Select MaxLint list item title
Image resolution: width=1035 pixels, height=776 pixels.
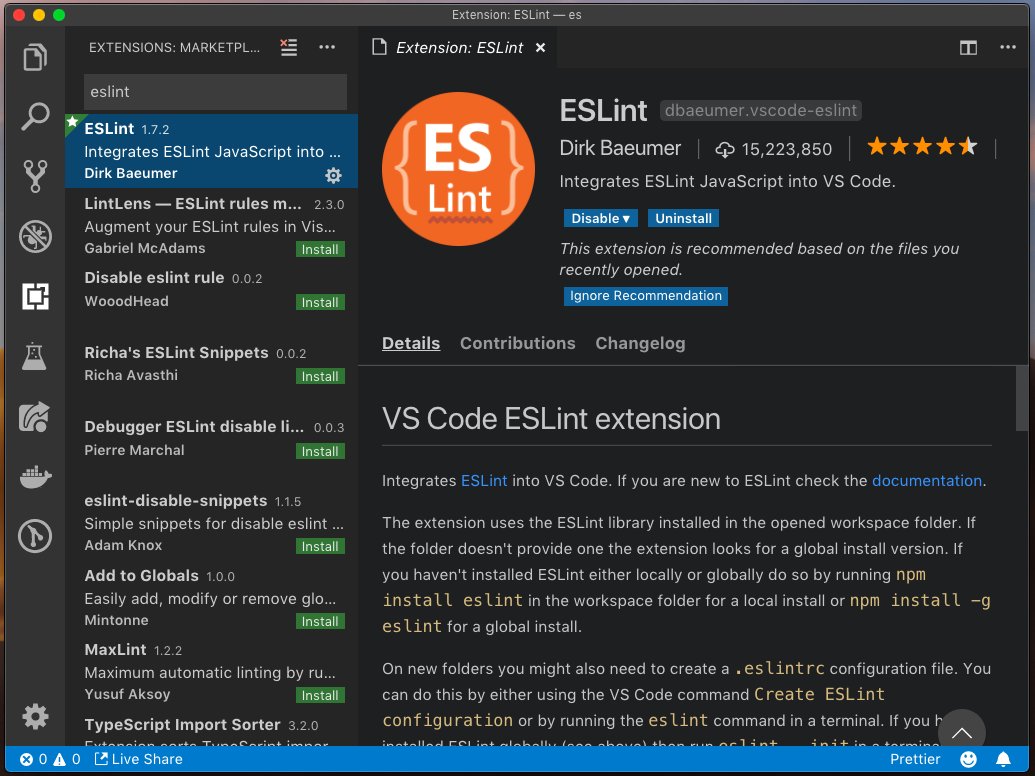coord(116,650)
